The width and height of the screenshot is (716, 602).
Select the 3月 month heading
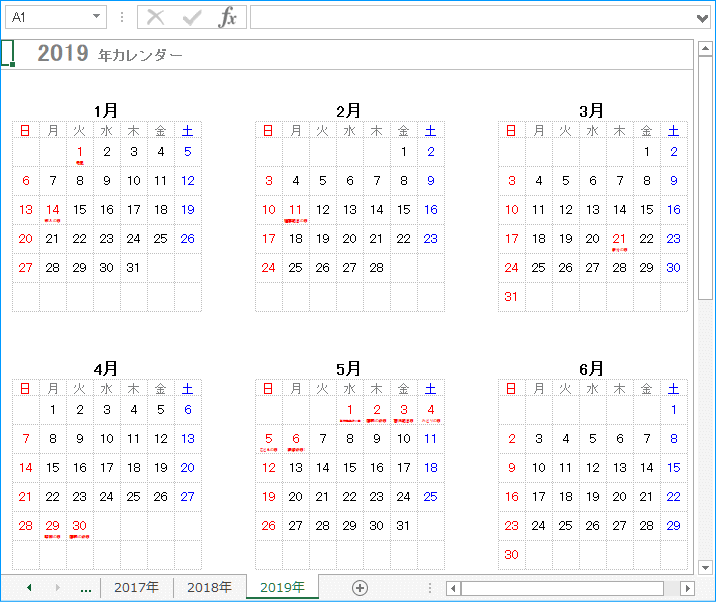[592, 111]
